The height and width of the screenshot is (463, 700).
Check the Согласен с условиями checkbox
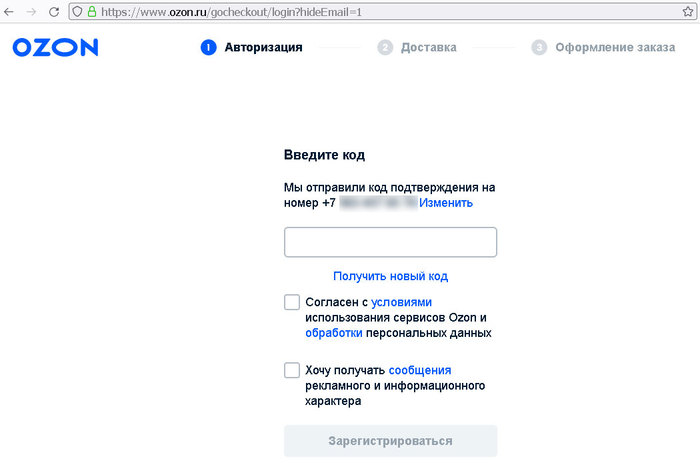click(292, 302)
